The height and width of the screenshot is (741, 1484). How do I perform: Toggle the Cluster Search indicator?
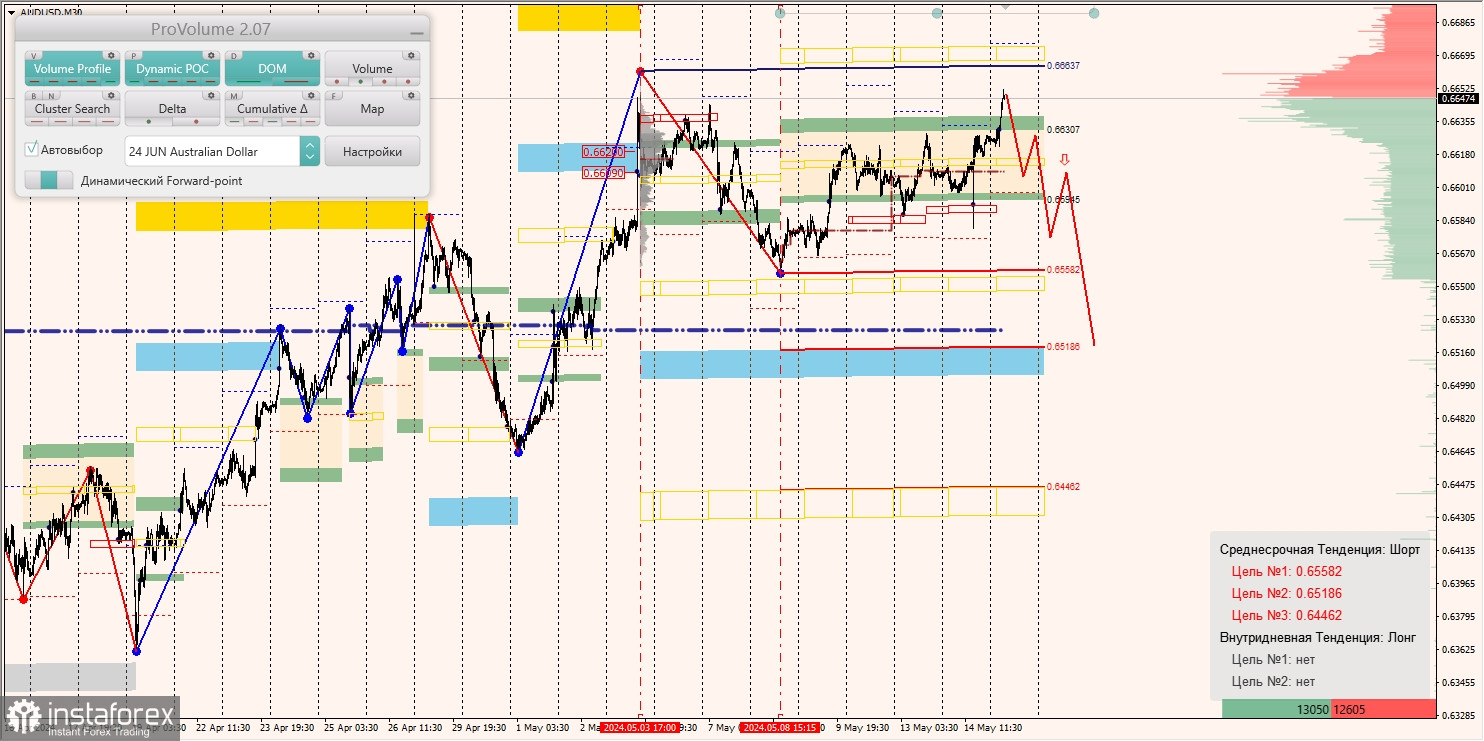(72, 108)
